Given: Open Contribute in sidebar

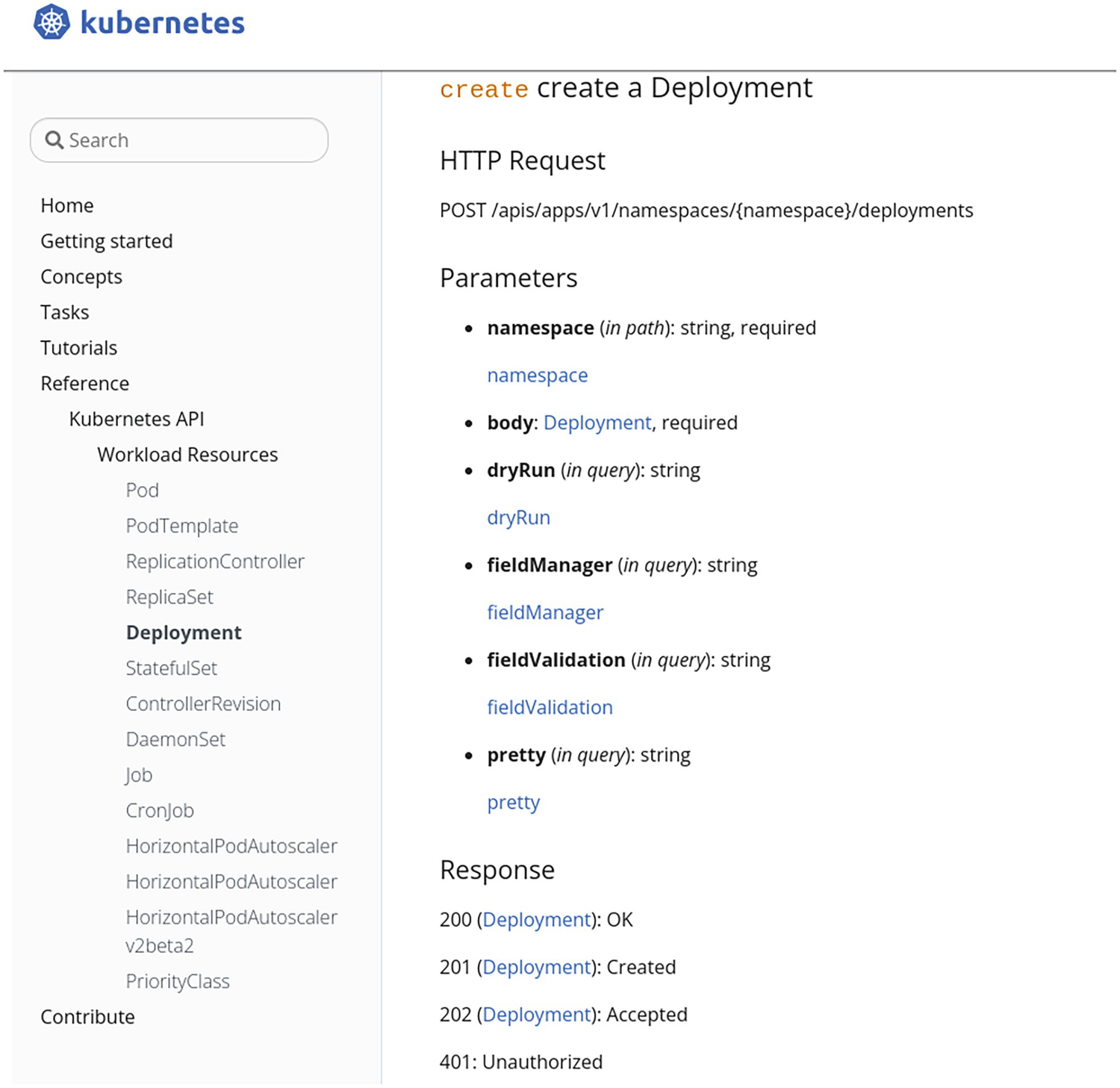Looking at the screenshot, I should tap(87, 1017).
